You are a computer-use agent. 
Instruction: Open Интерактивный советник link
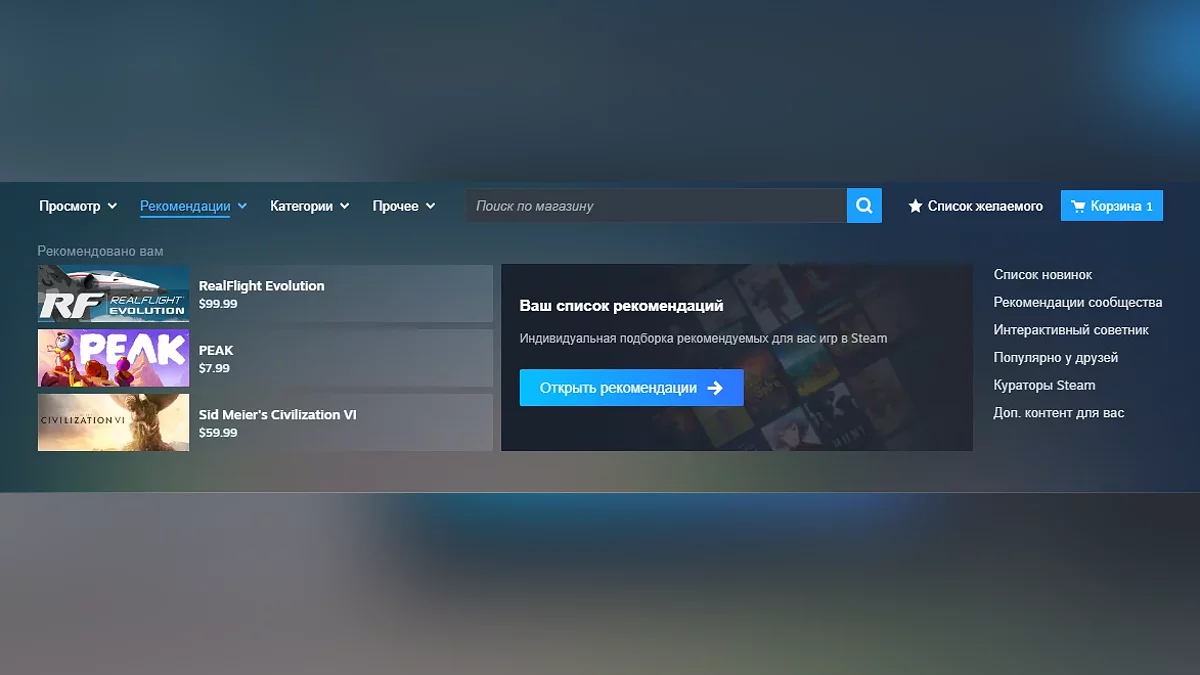click(x=1071, y=330)
